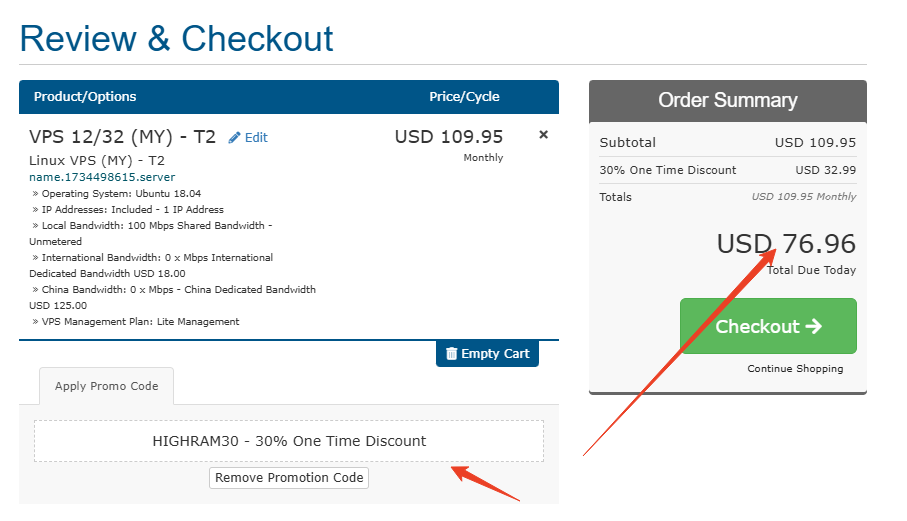This screenshot has width=907, height=521.
Task: Click the Product/Options column header
Action: pyautogui.click(x=85, y=97)
